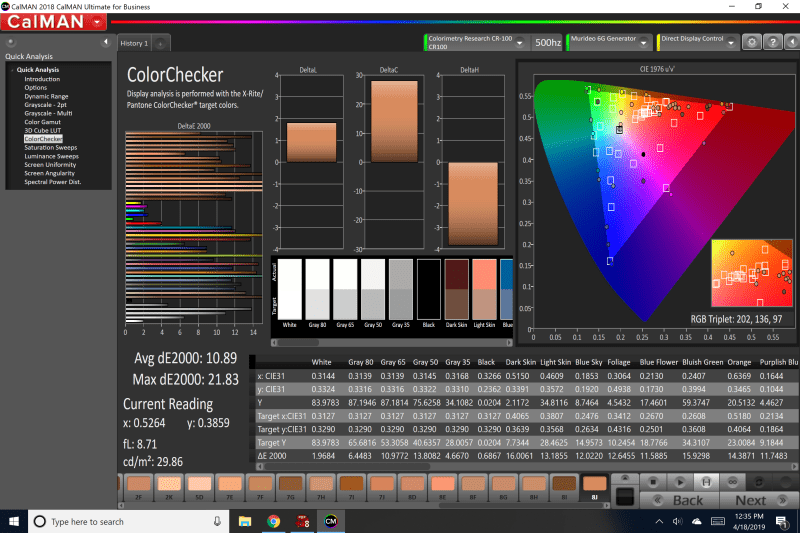Image resolution: width=800 pixels, height=533 pixels.
Task: Click the right panel collapse arrow icon
Action: (x=792, y=42)
